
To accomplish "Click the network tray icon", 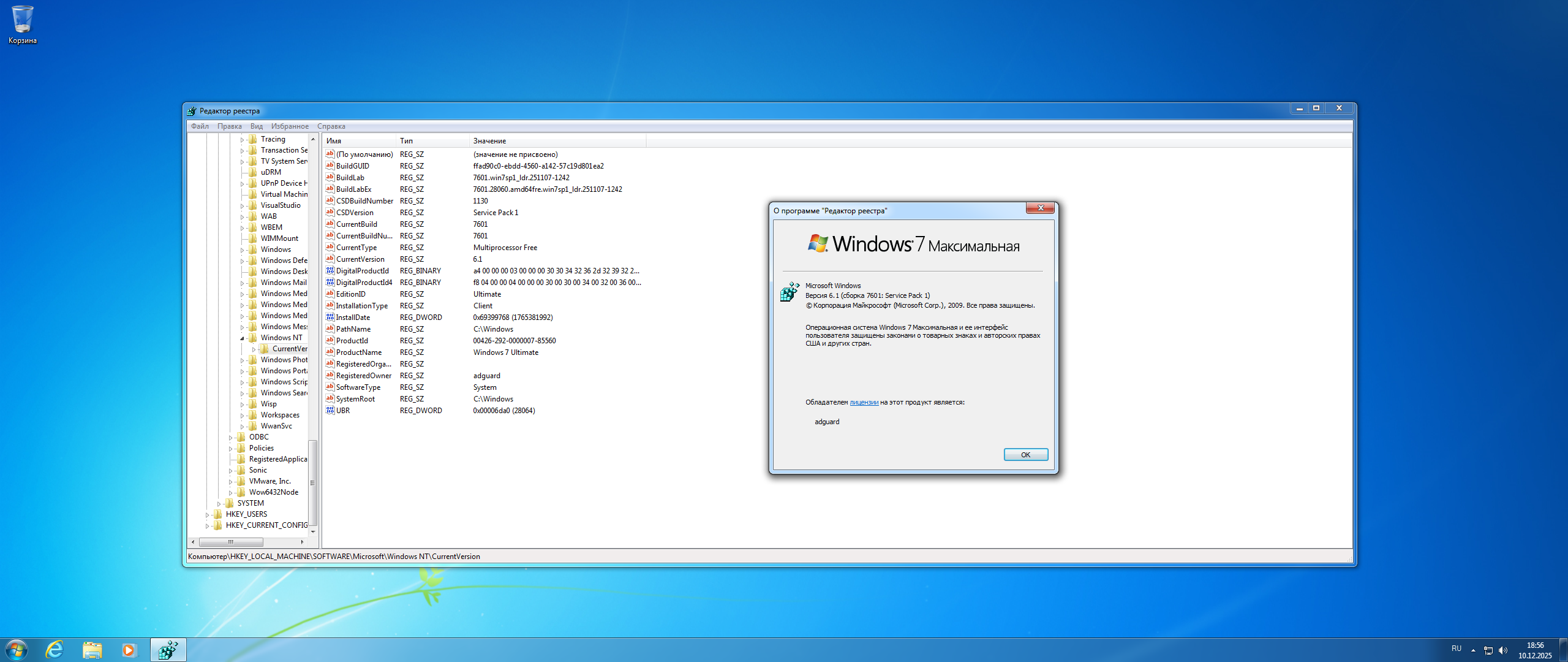I will 1488,650.
